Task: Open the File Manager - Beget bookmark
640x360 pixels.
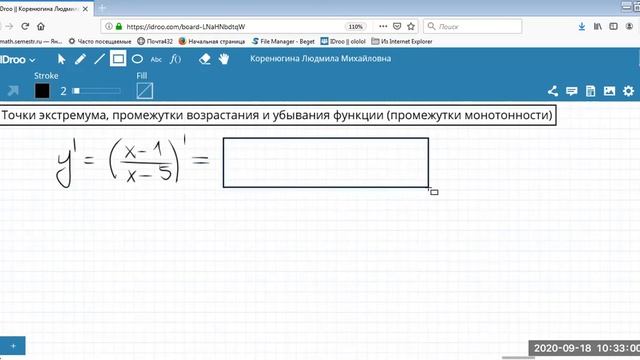Action: click(283, 41)
